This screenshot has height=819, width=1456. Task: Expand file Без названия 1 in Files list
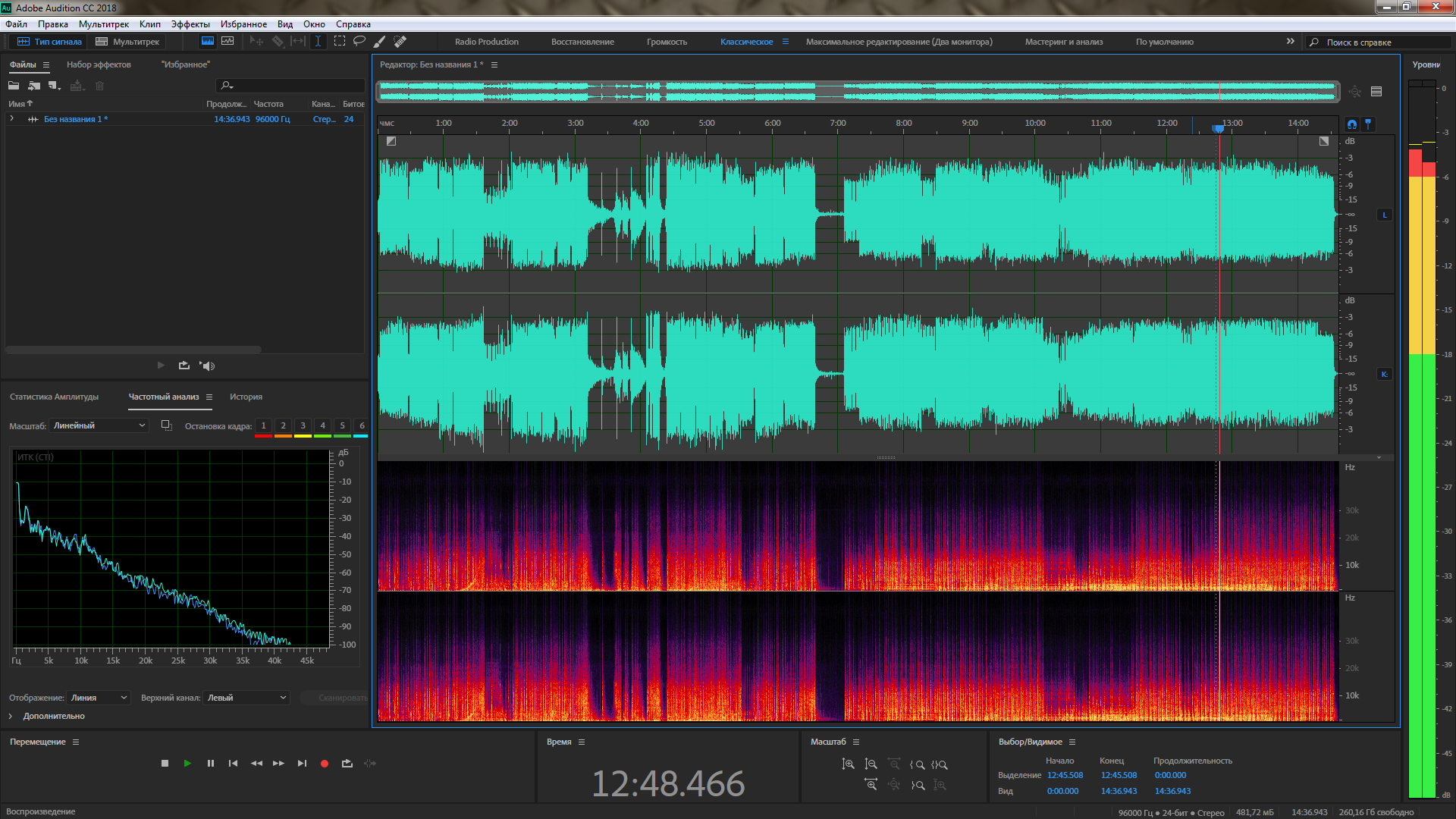click(x=12, y=119)
